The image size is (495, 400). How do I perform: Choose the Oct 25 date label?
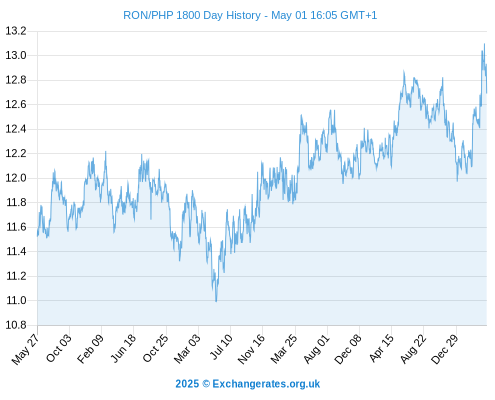[155, 348]
